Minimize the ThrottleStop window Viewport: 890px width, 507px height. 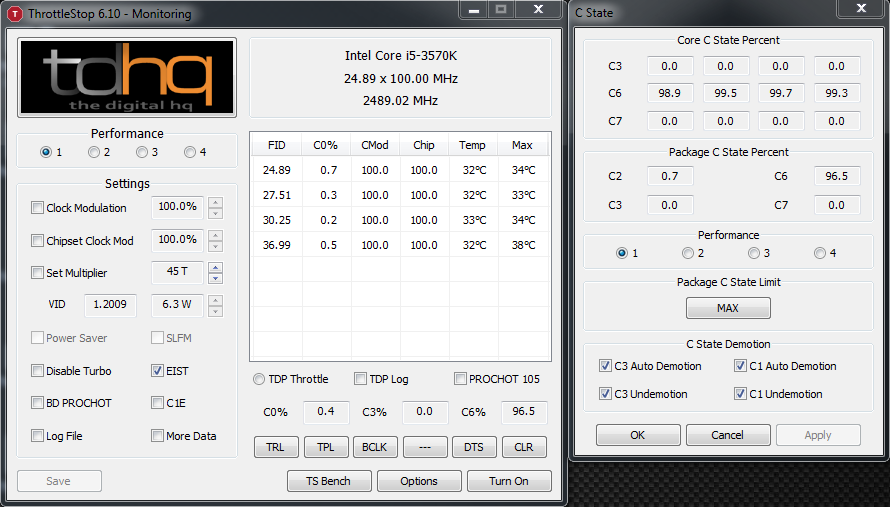click(x=474, y=10)
